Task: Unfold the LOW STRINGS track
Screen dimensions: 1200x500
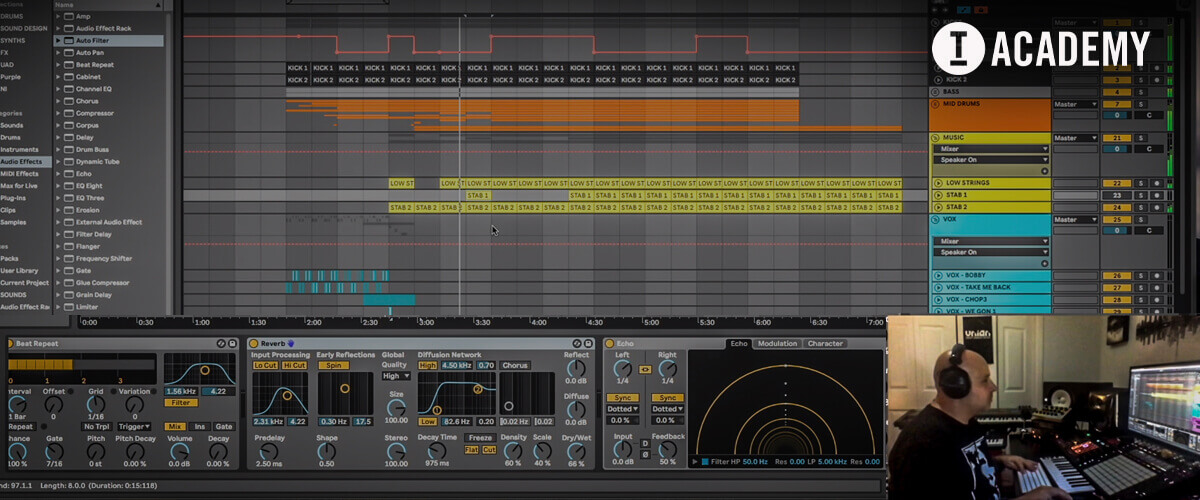Action: pos(938,184)
